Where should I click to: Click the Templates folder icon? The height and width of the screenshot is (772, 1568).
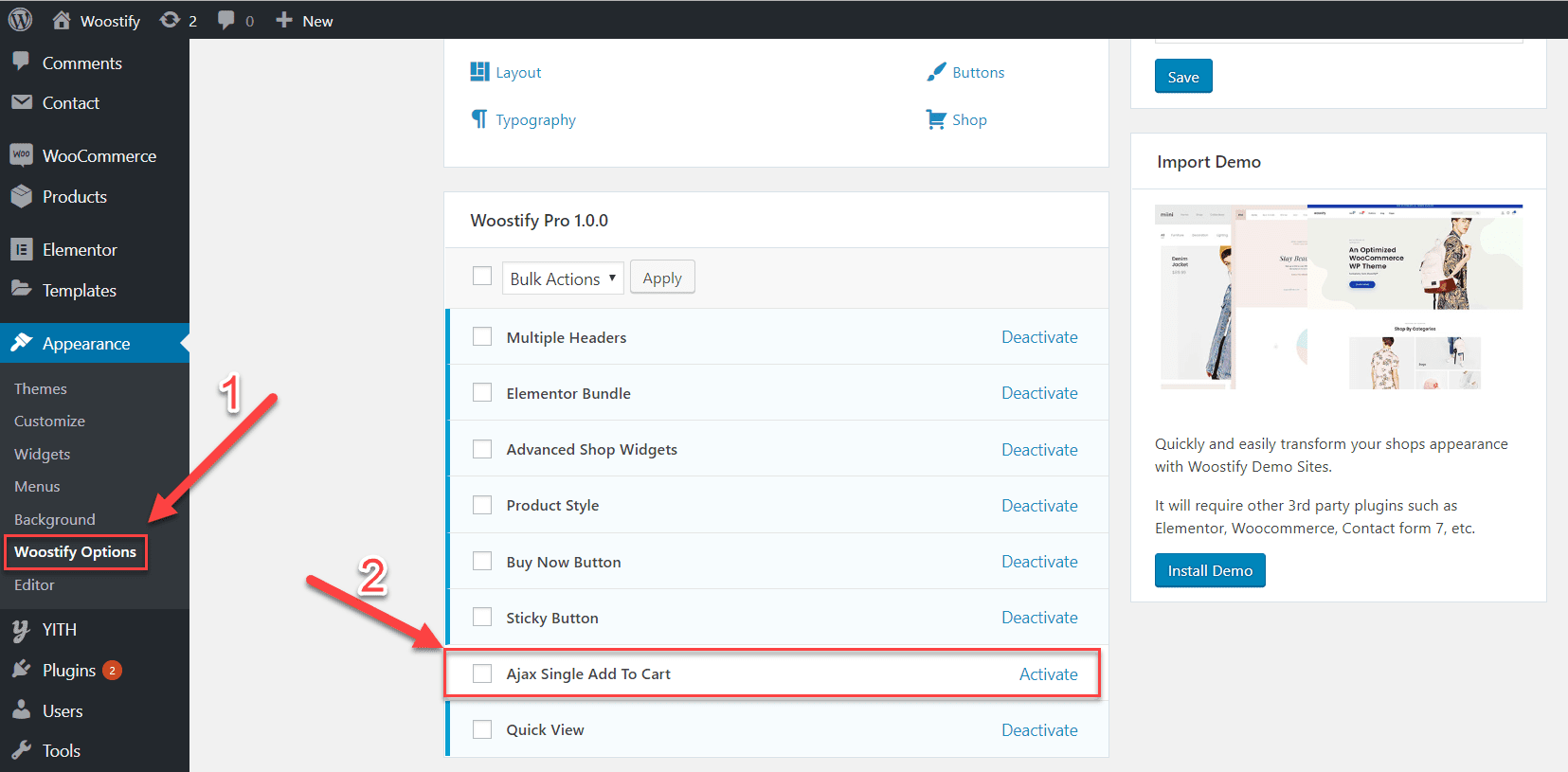22,288
